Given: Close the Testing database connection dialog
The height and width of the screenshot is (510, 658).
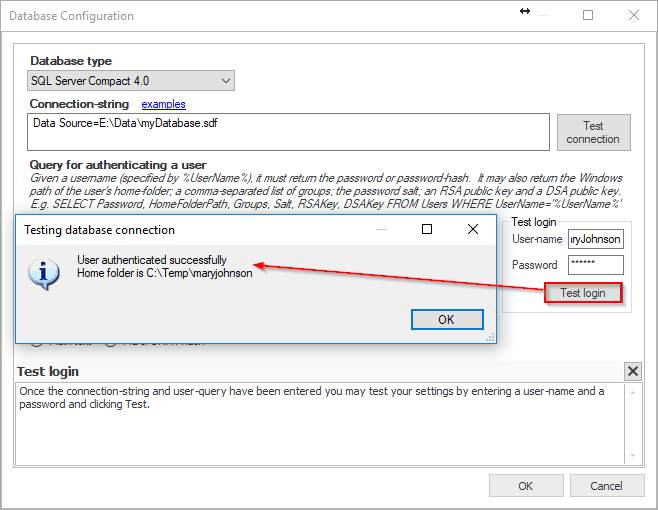Looking at the screenshot, I should point(473,229).
